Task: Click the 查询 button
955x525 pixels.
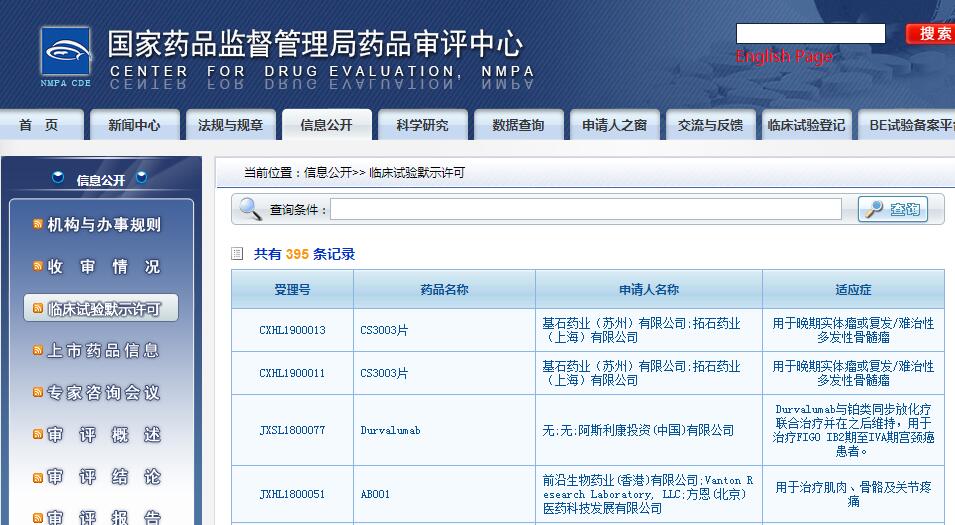Action: (x=893, y=209)
